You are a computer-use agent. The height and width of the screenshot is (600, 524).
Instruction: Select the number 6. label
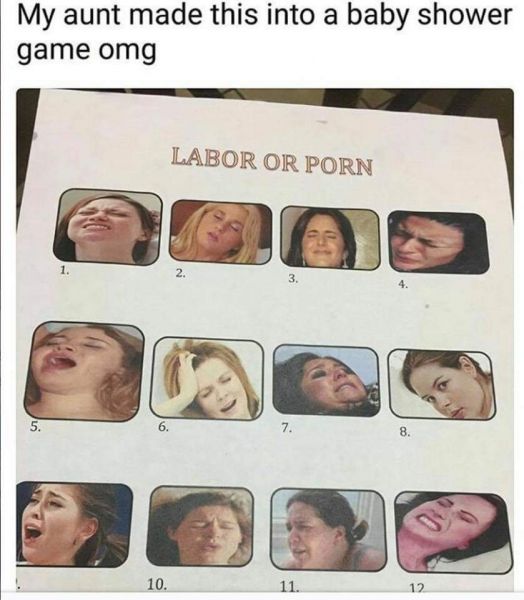tap(162, 428)
